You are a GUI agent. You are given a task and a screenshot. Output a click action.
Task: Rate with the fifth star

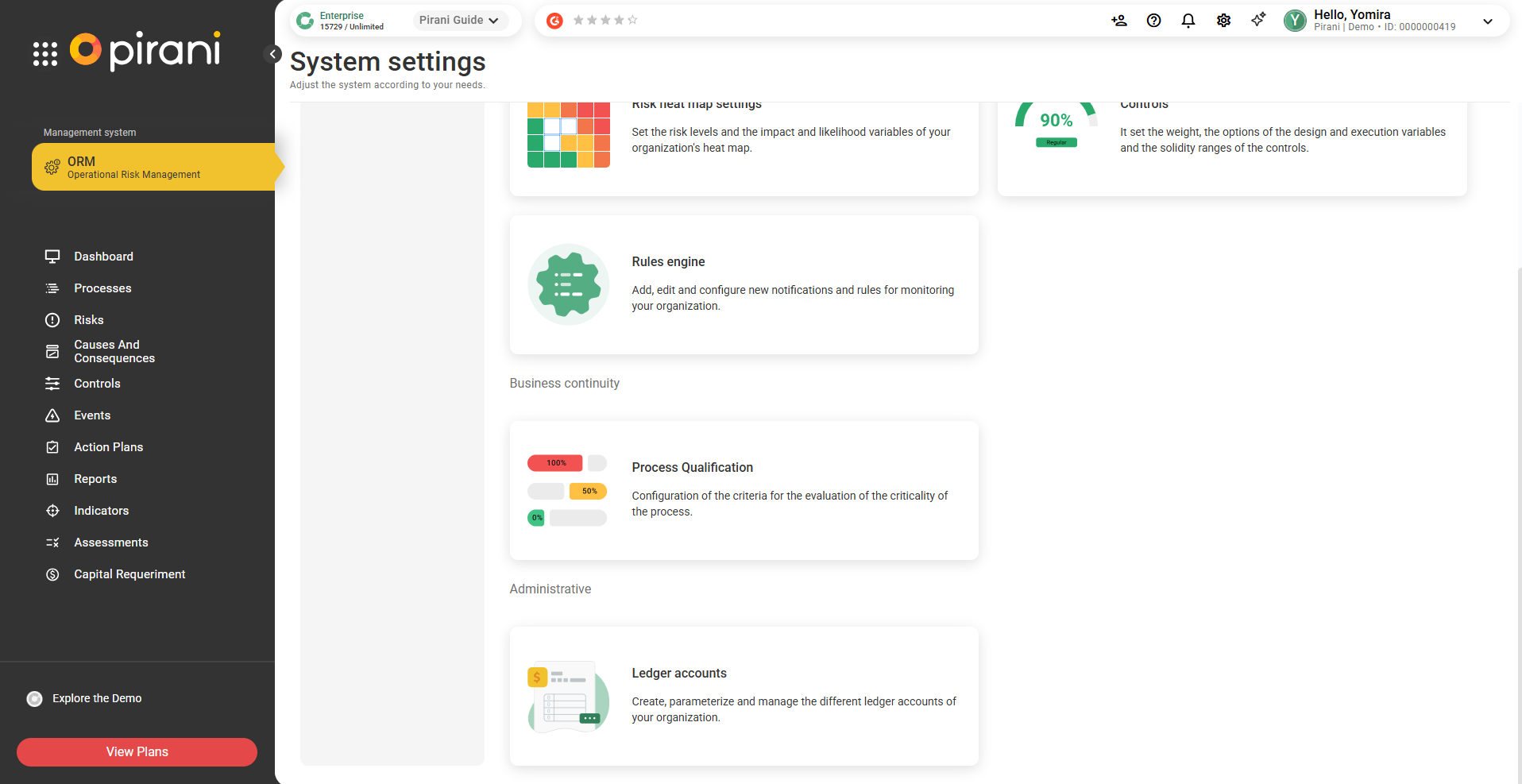632,21
